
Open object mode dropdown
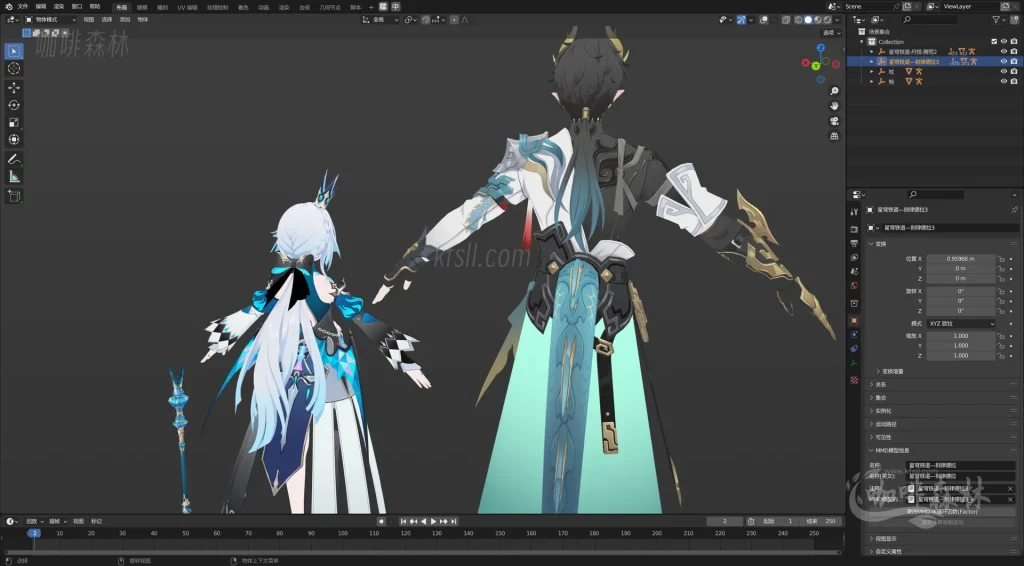[x=51, y=20]
